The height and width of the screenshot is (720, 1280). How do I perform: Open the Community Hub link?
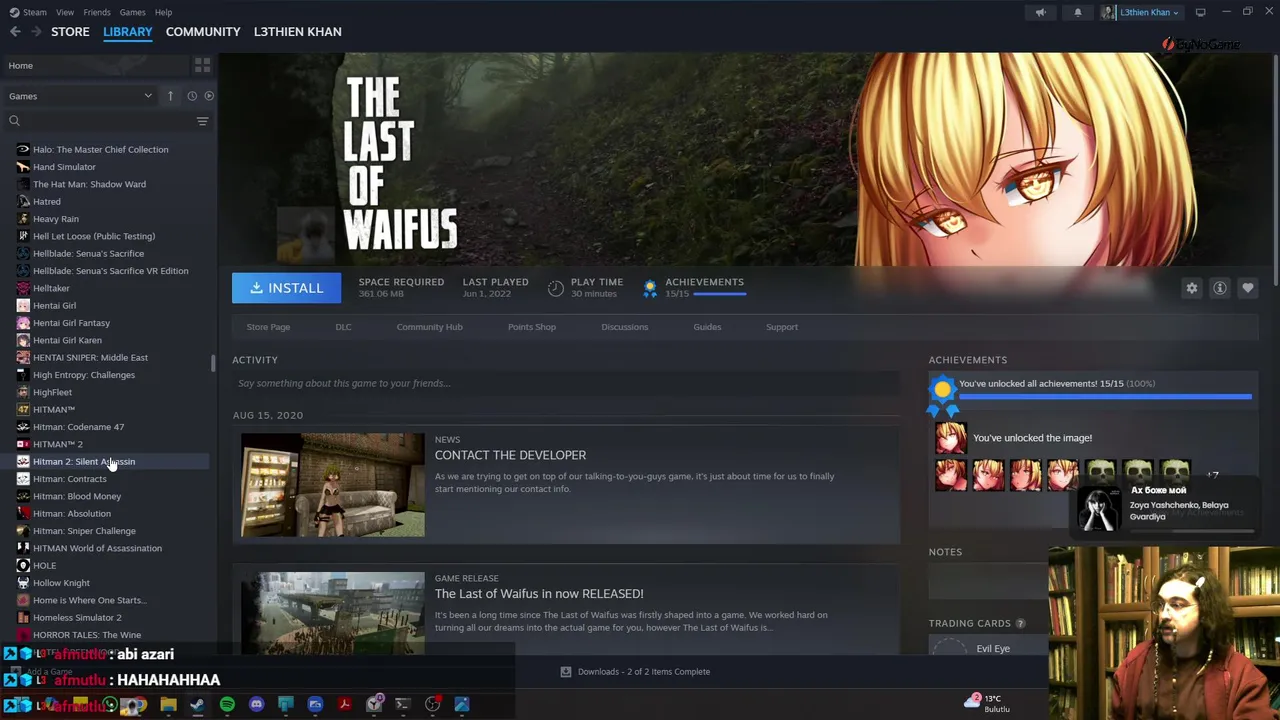(x=429, y=327)
